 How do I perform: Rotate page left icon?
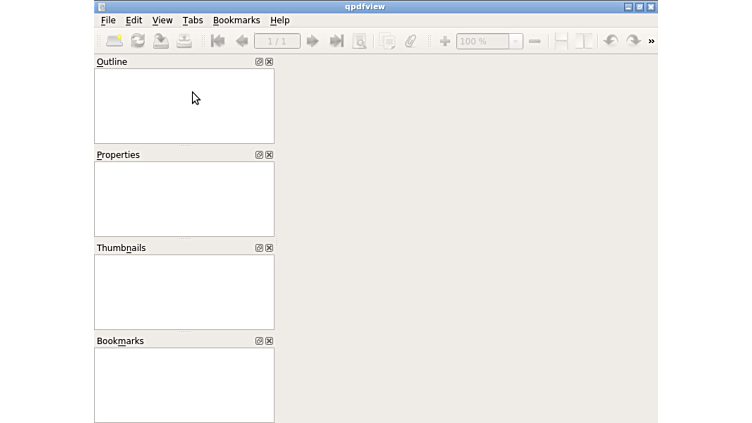(611, 41)
